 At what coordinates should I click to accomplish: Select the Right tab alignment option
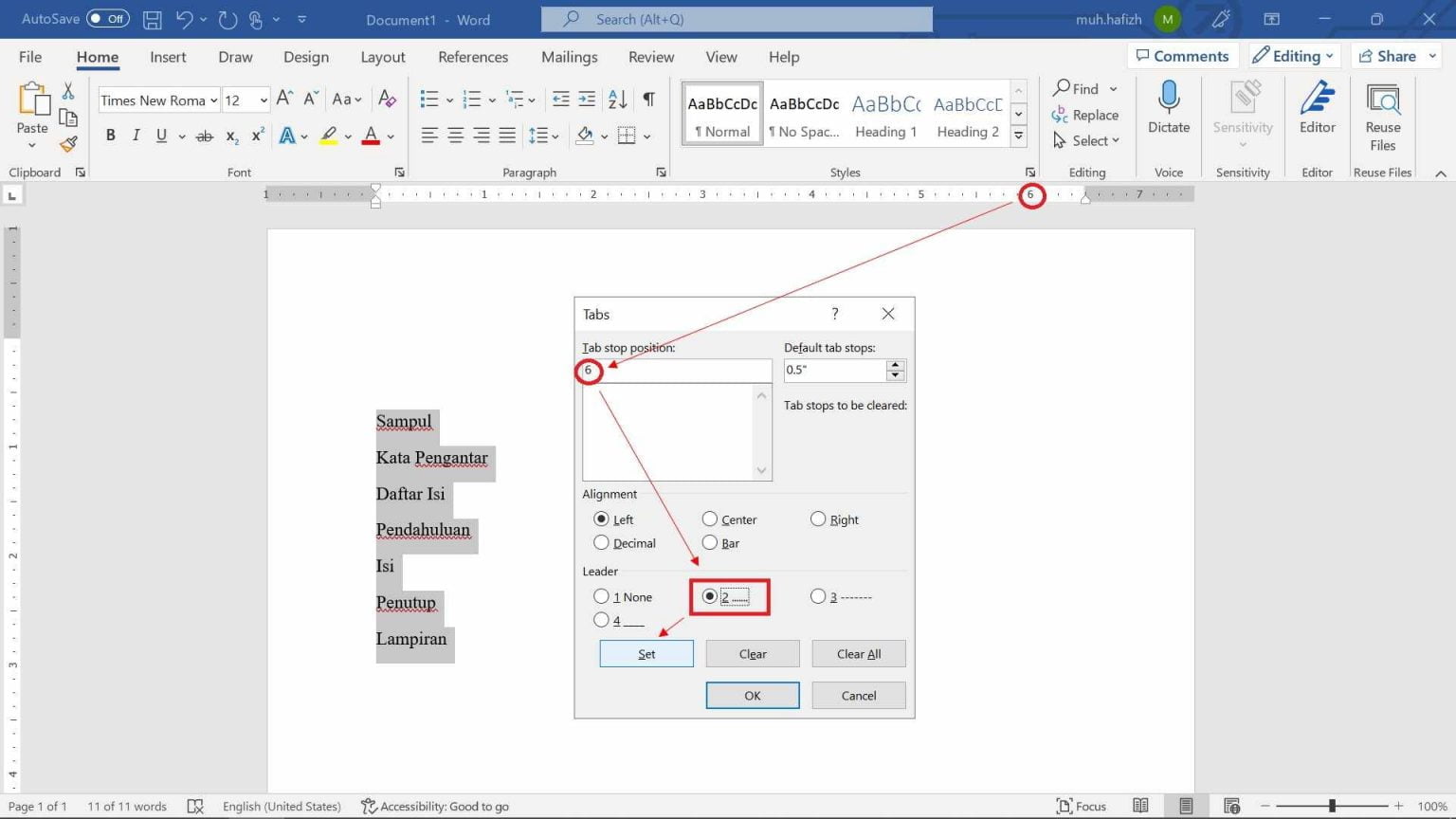tap(818, 519)
